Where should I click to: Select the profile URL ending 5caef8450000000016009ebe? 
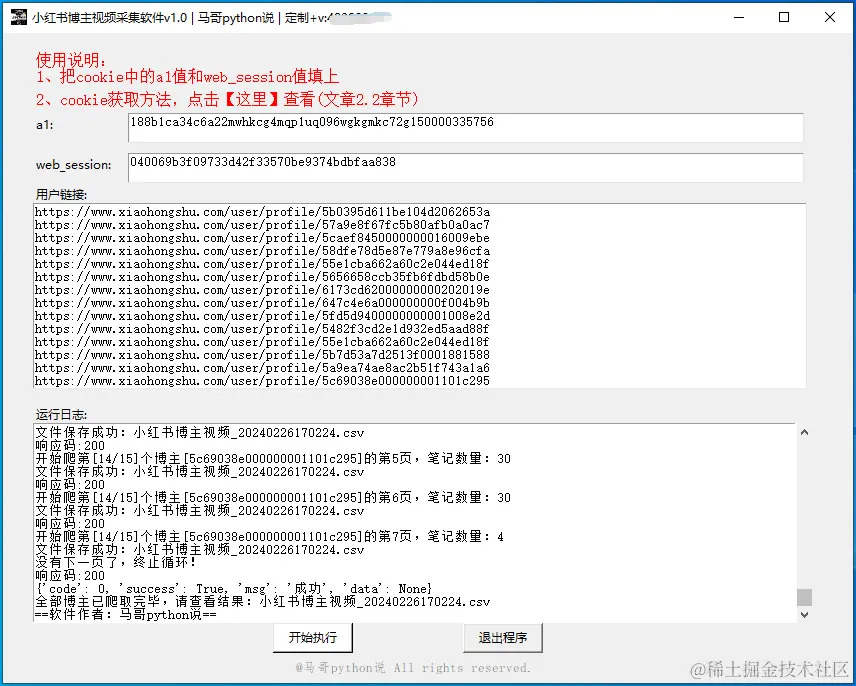(x=262, y=238)
